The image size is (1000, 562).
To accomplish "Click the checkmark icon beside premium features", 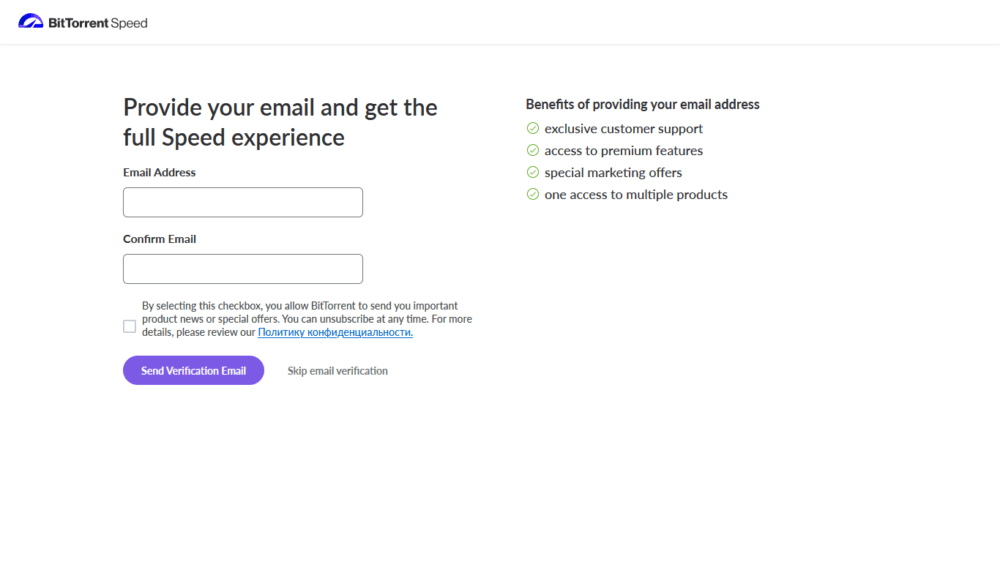I will tap(533, 150).
